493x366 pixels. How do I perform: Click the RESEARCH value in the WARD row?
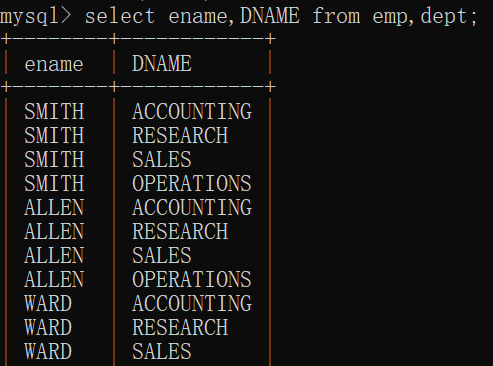[x=180, y=327]
